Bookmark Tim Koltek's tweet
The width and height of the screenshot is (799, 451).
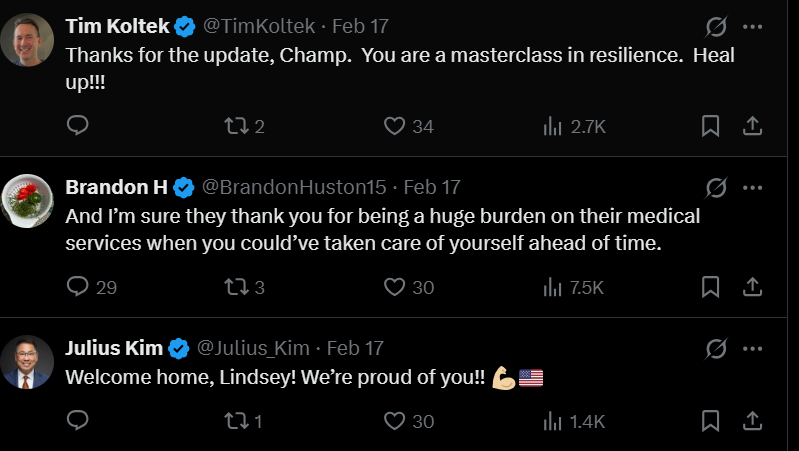[x=710, y=126]
